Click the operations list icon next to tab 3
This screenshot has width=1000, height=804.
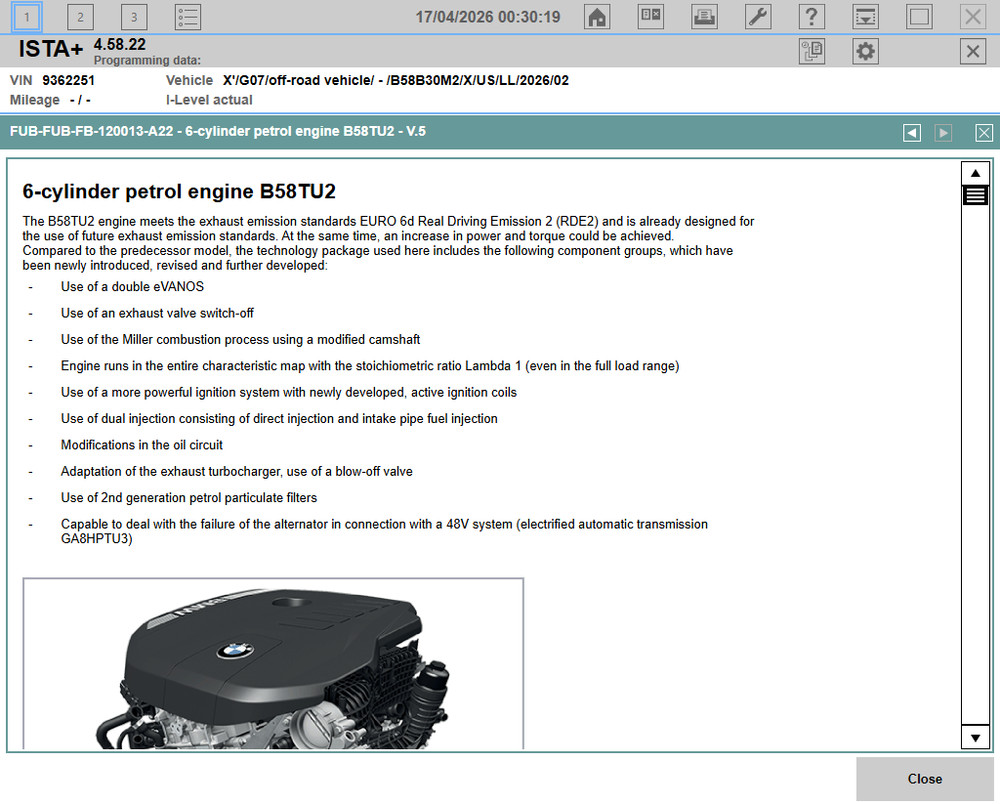(186, 16)
